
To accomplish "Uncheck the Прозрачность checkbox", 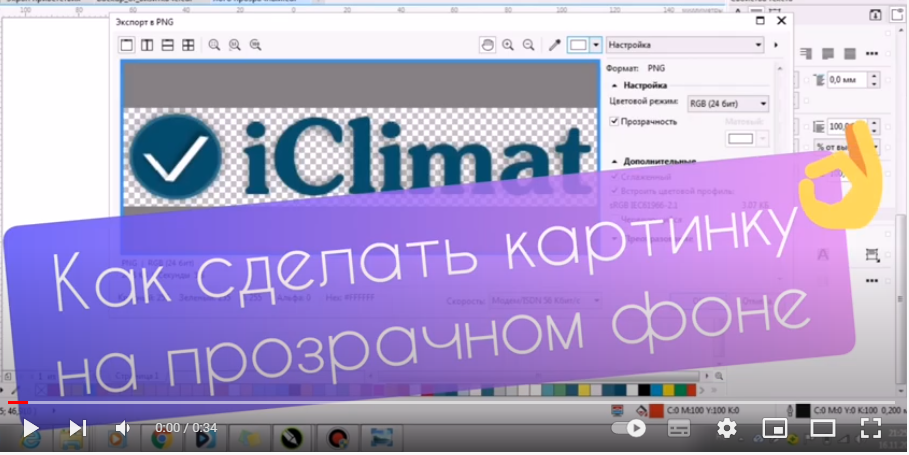I will click(615, 122).
